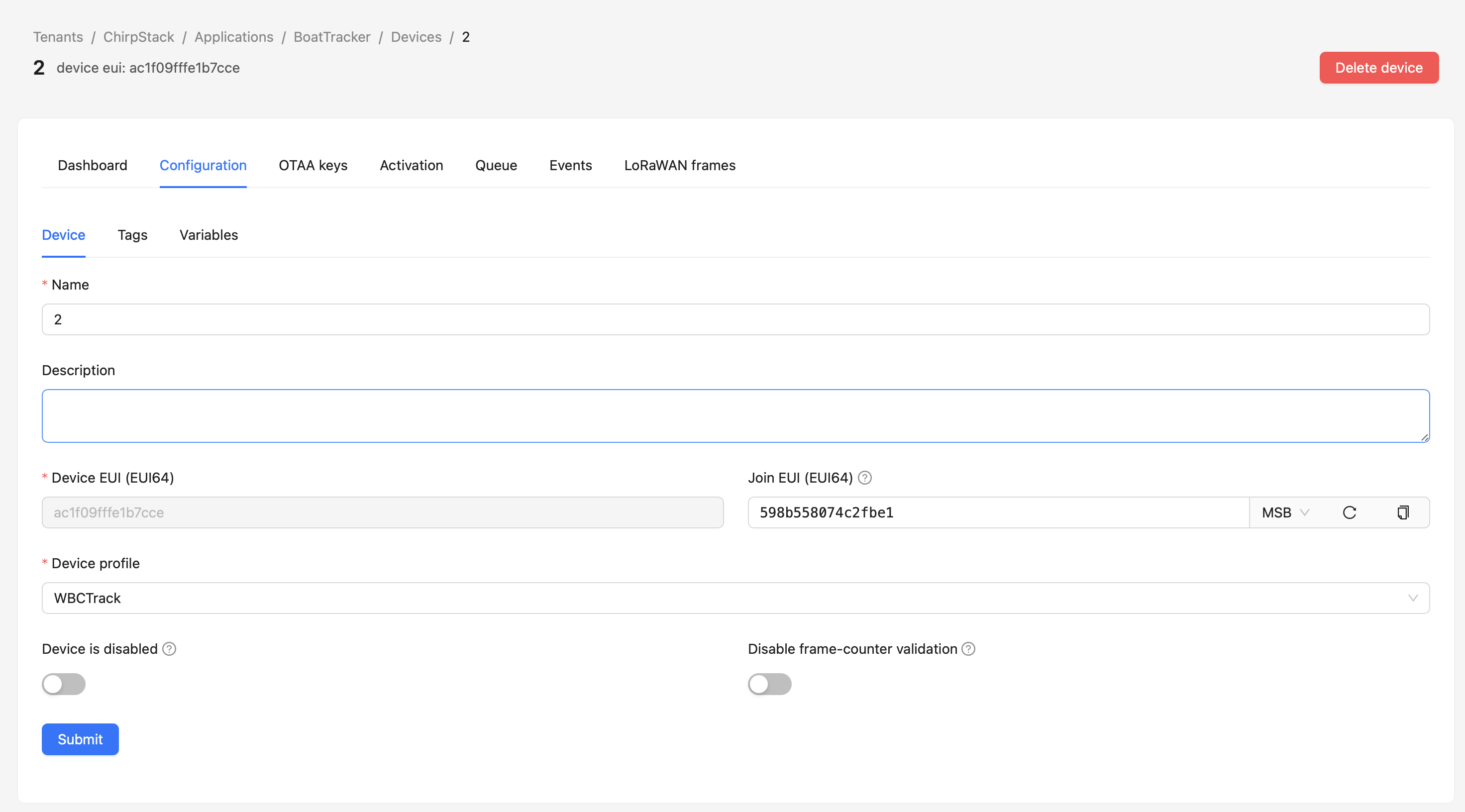Click the Applications breadcrumb link
The height and width of the screenshot is (812, 1465).
point(234,37)
